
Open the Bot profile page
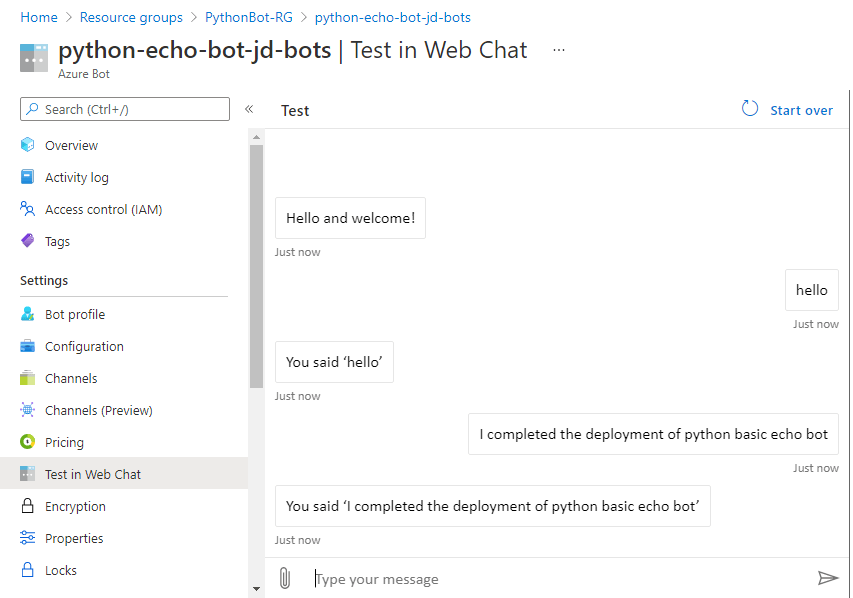(x=75, y=314)
